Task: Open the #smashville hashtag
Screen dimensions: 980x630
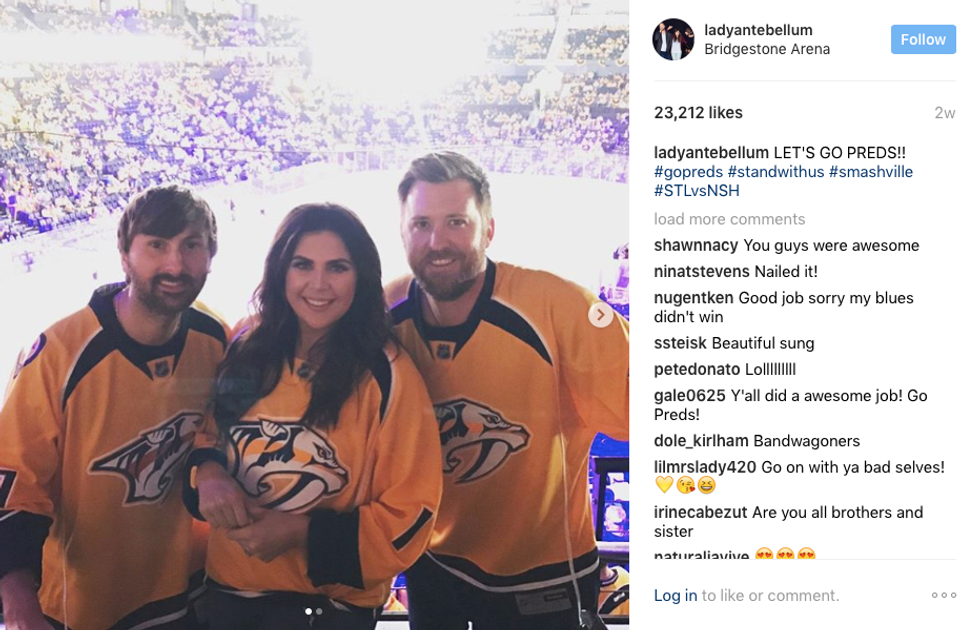Action: 871,172
